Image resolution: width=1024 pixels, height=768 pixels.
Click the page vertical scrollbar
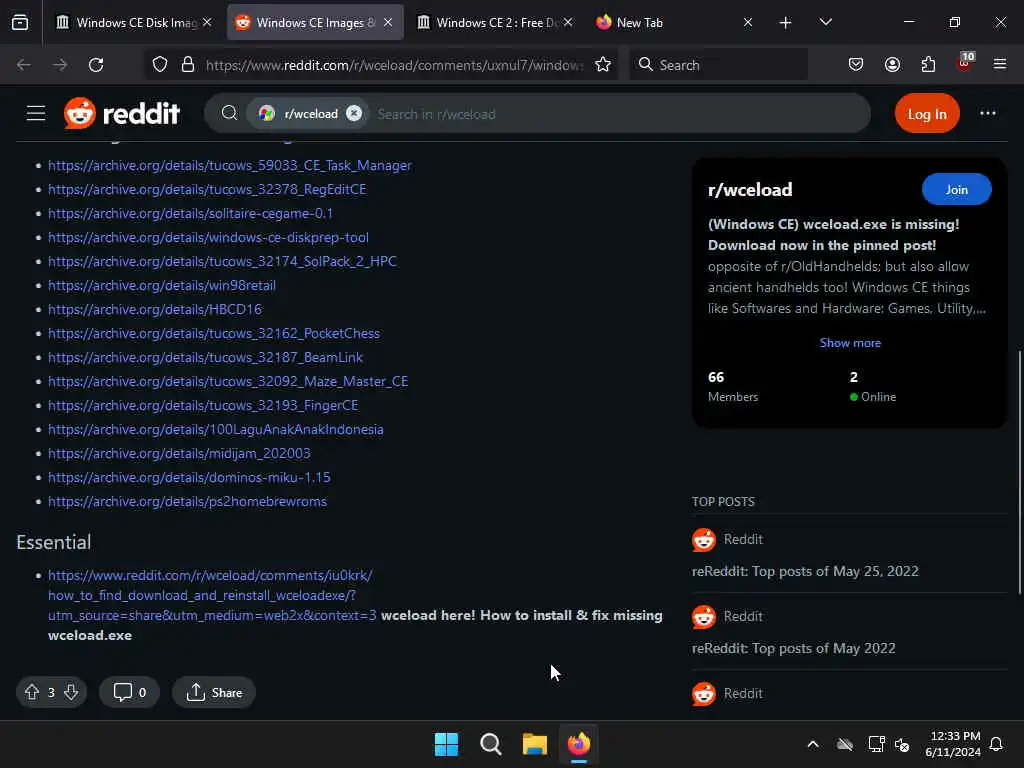tap(1019, 472)
